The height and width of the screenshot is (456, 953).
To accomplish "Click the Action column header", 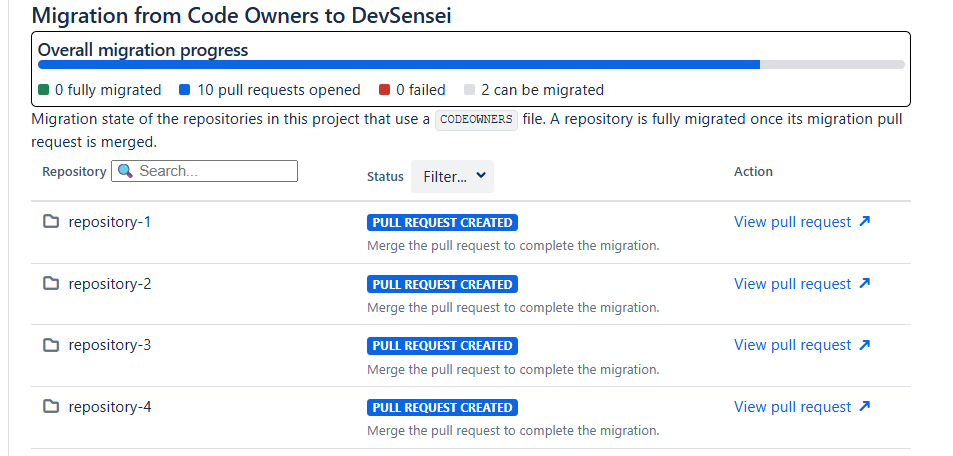I will [x=753, y=171].
